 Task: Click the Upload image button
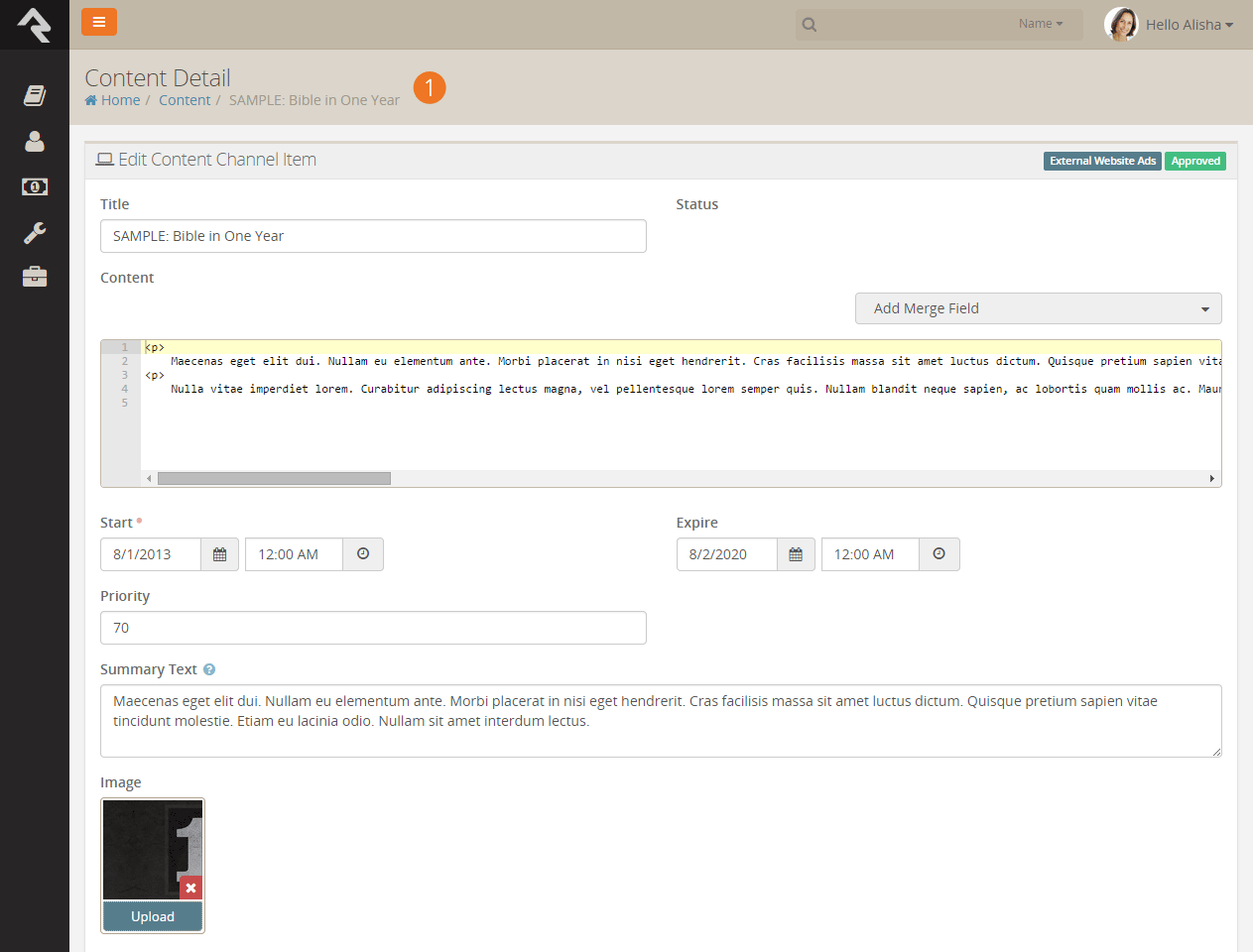(x=153, y=916)
